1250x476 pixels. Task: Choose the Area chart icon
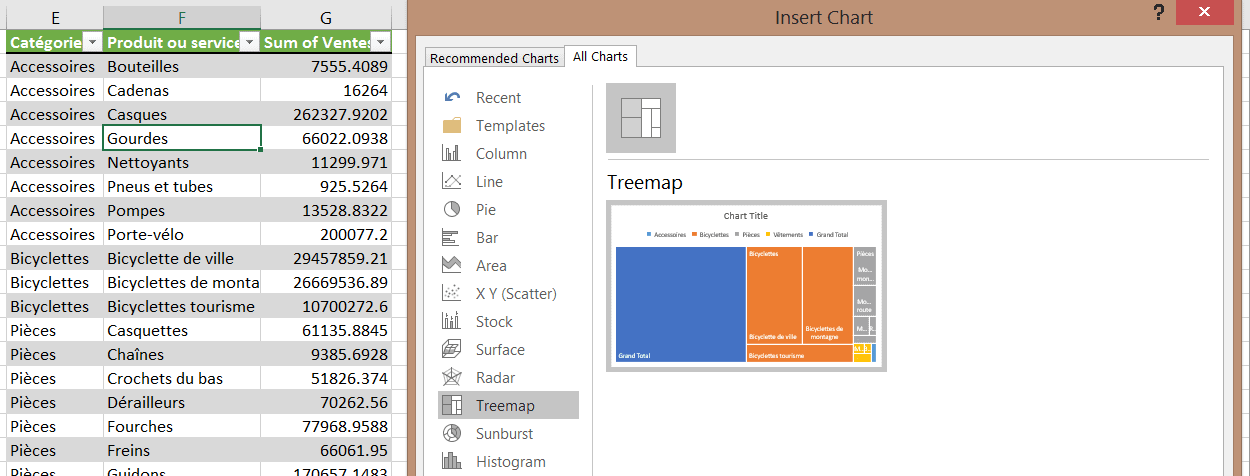[452, 266]
